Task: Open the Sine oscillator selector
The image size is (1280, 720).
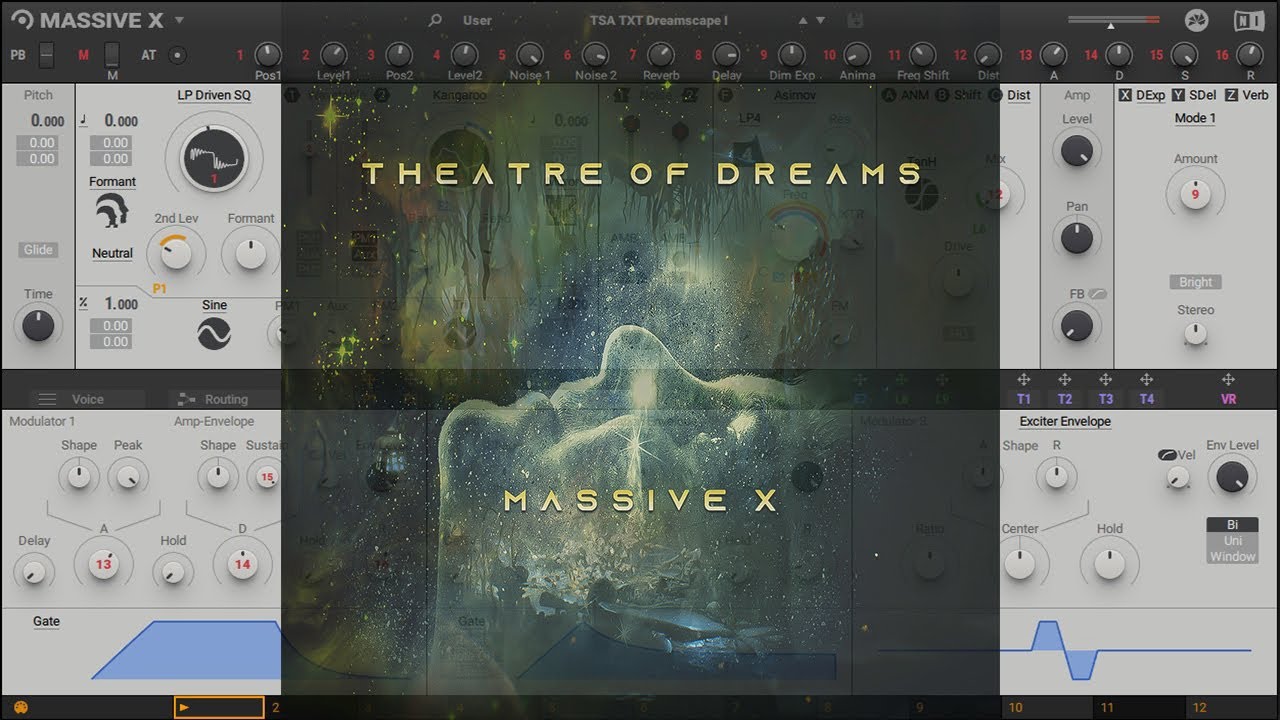Action: click(x=214, y=305)
